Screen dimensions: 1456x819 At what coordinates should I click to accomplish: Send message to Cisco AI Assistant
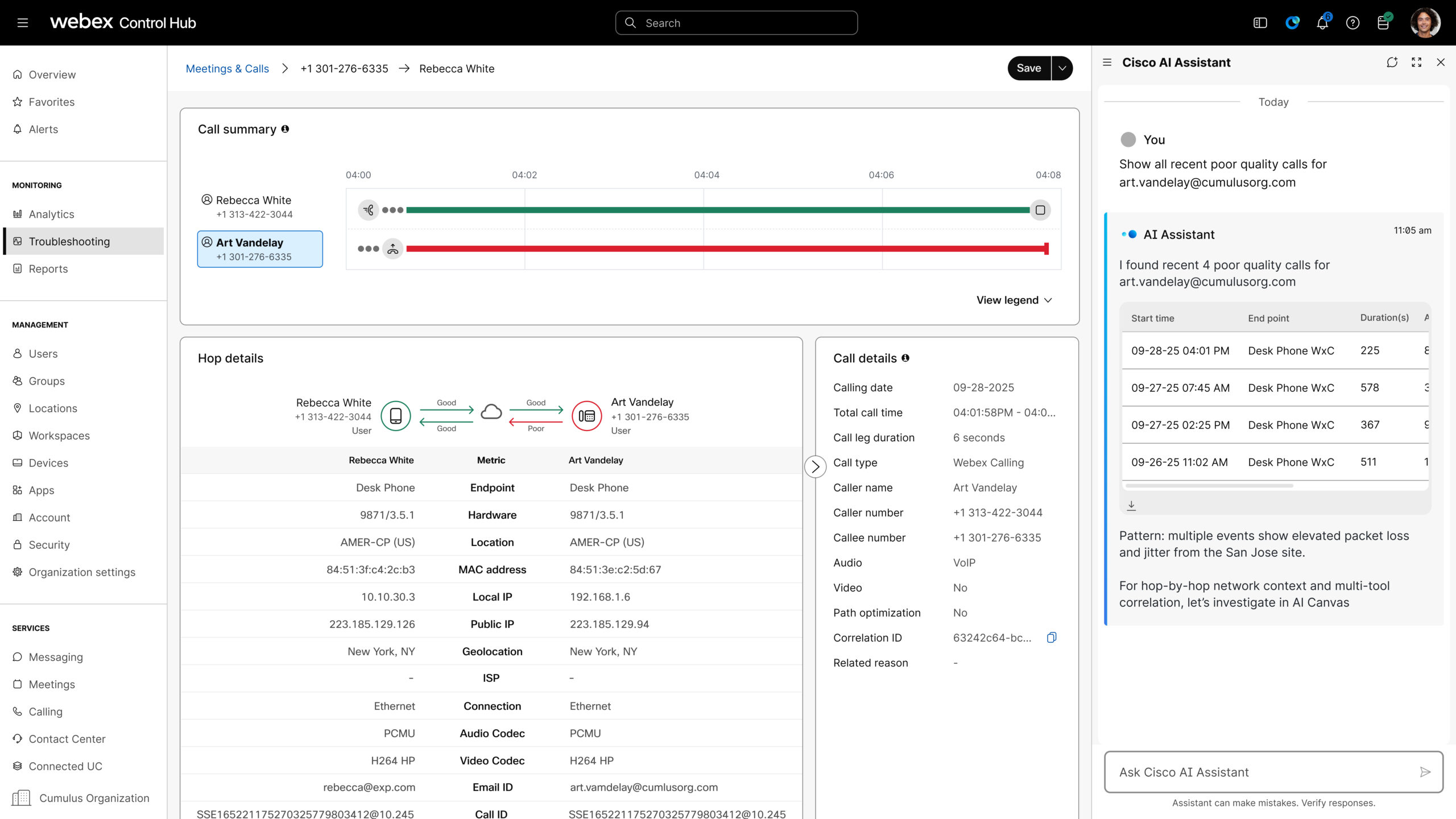[1425, 772]
